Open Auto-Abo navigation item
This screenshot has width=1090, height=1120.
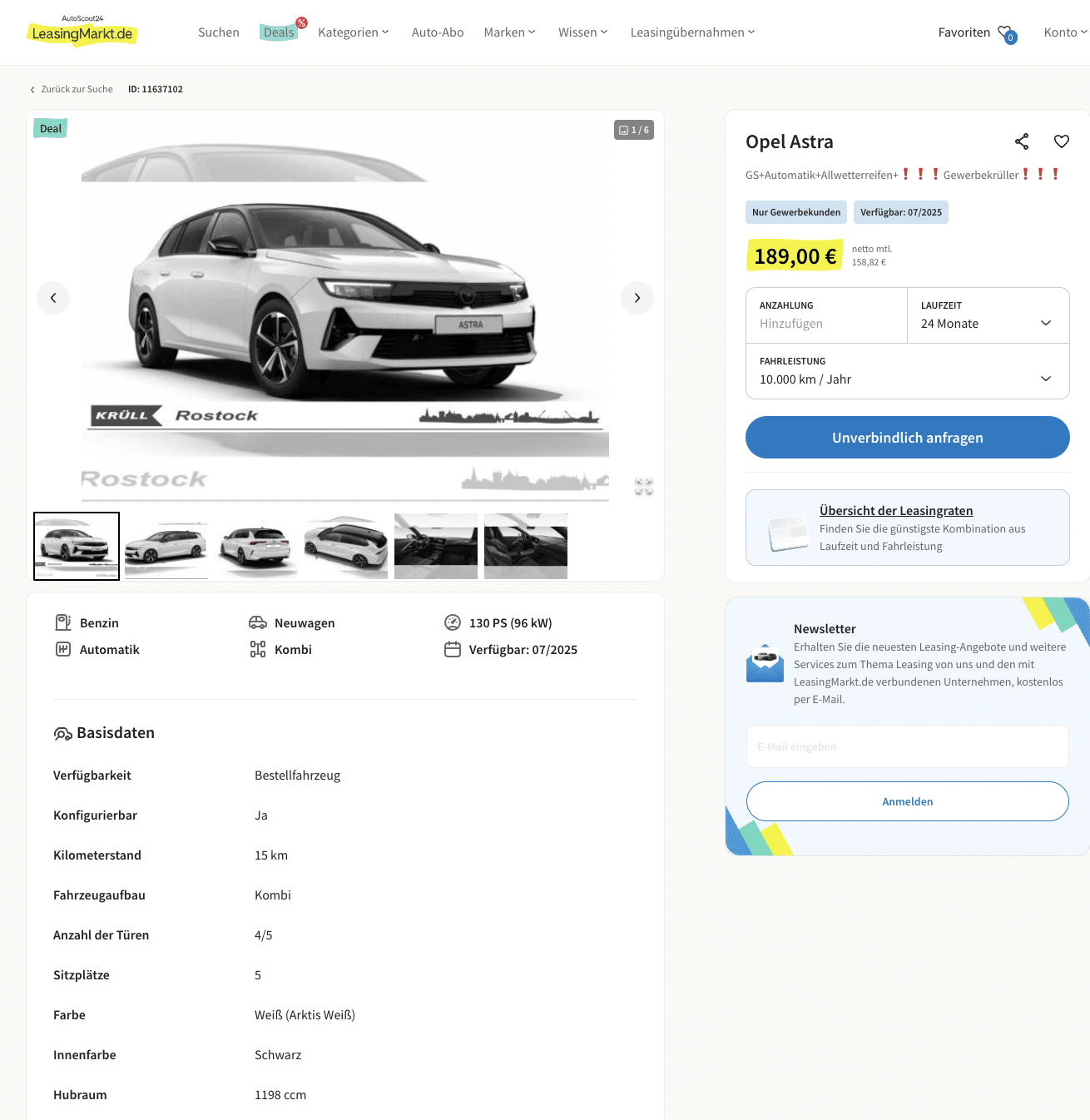pos(438,32)
